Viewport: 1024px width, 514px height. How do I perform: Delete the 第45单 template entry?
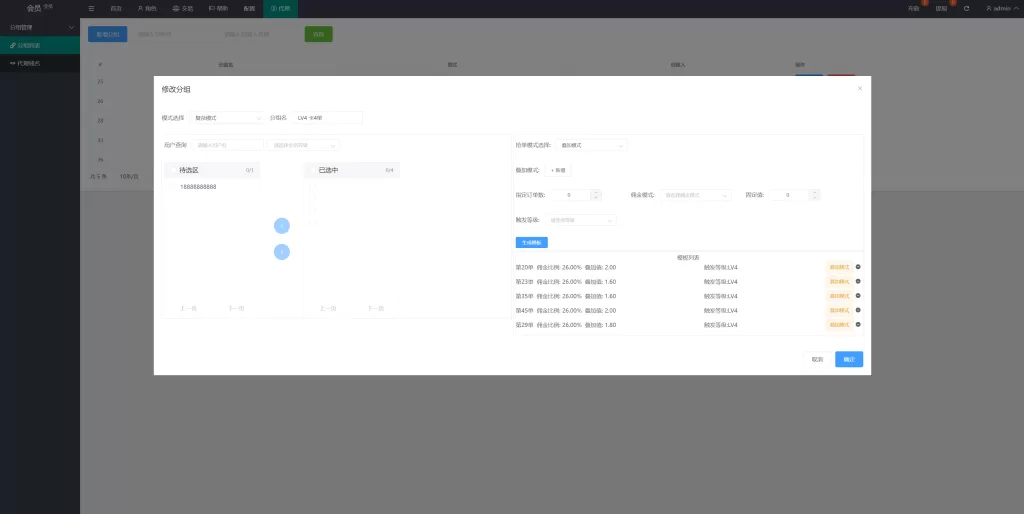(858, 311)
